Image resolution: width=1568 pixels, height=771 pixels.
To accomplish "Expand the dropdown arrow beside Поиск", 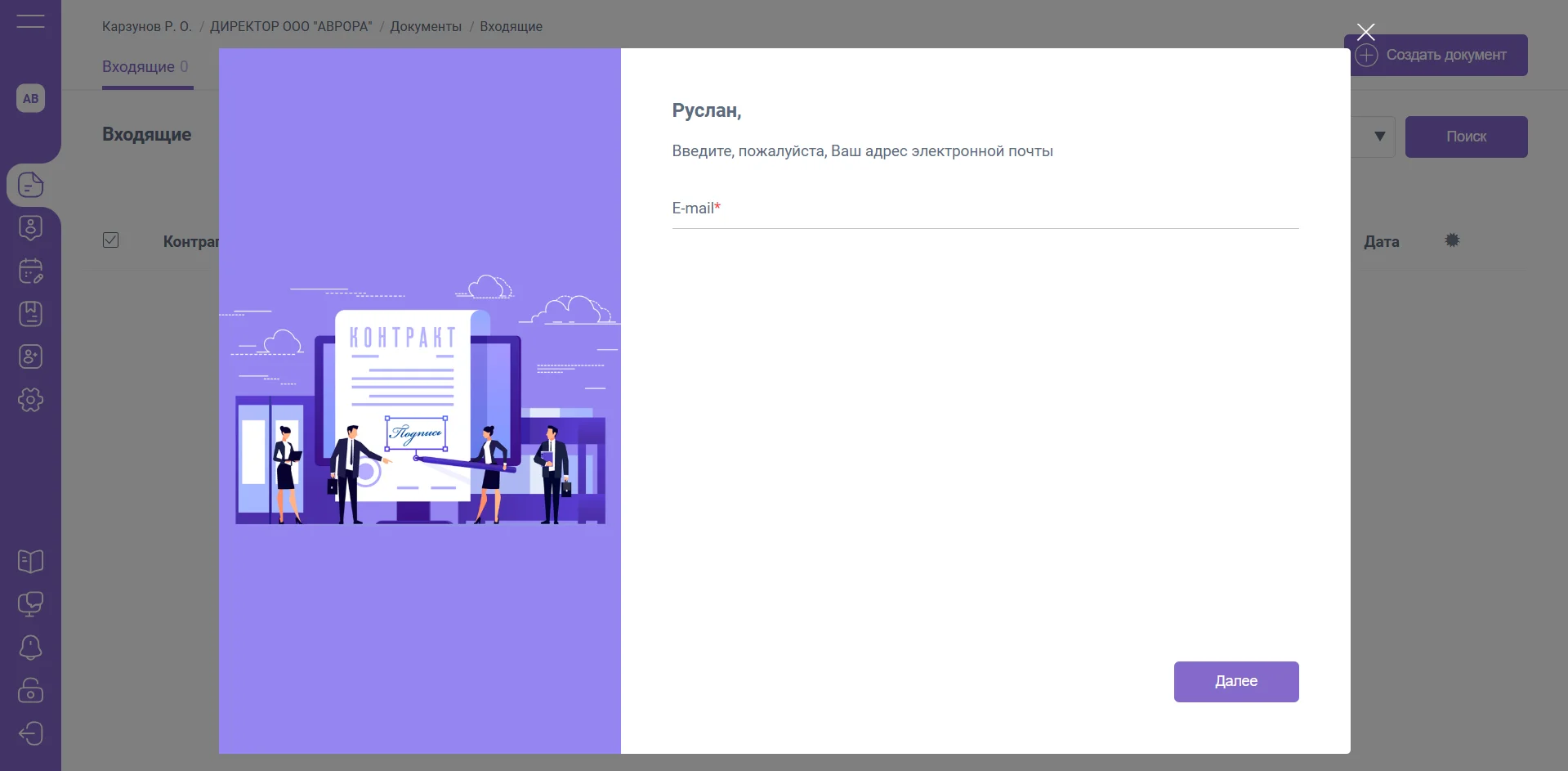I will 1379,137.
